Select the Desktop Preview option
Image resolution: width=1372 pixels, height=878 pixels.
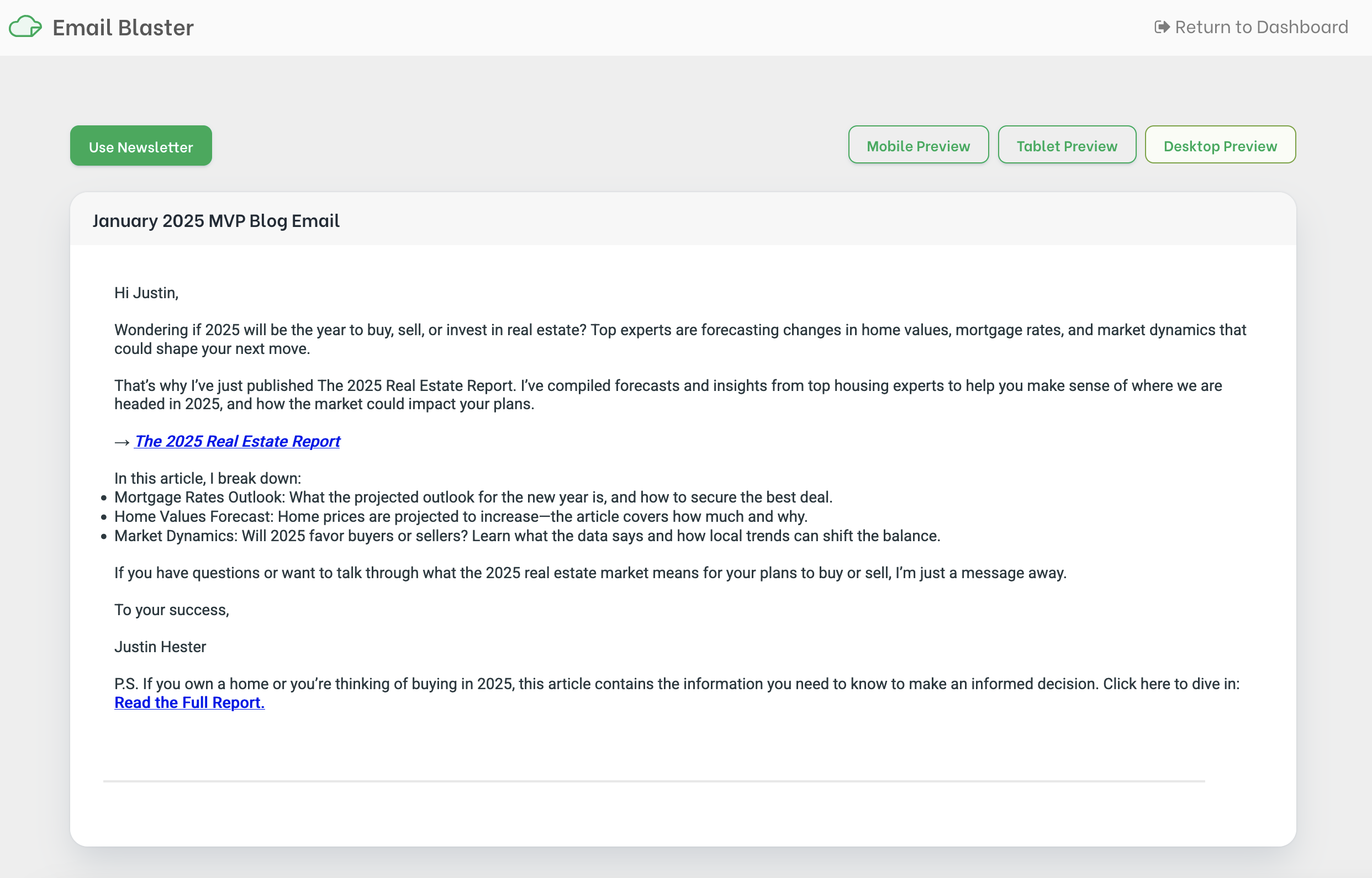pos(1220,146)
